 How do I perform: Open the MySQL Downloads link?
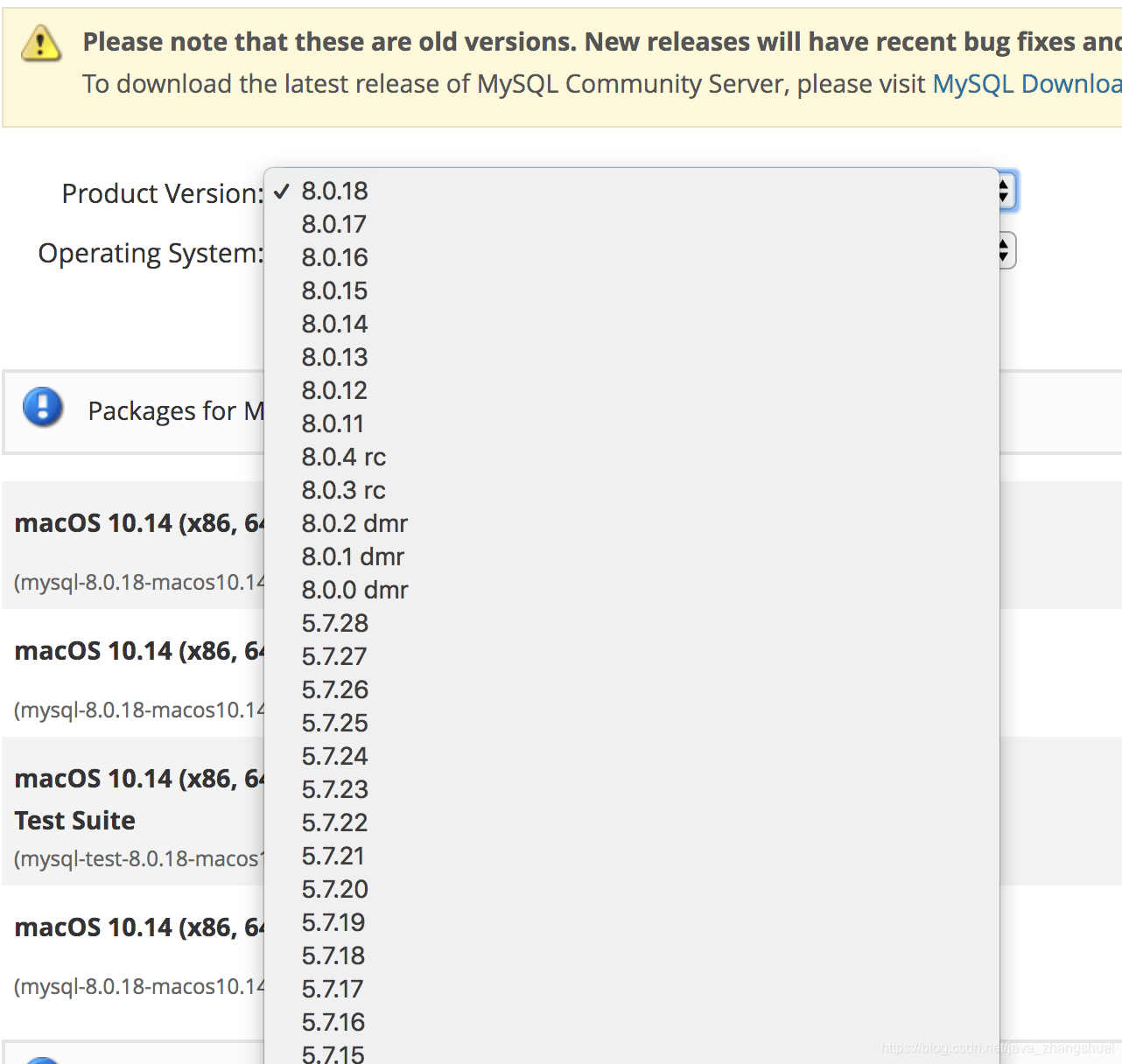click(1026, 84)
